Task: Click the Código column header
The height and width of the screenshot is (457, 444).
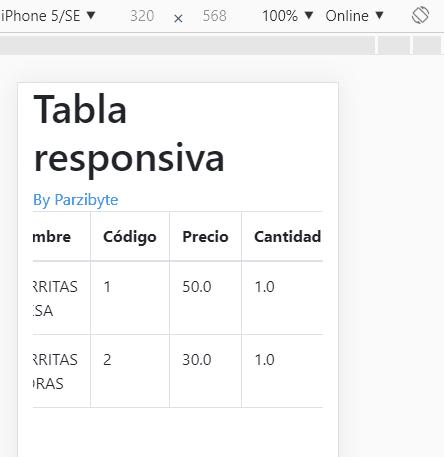Action: click(x=130, y=236)
